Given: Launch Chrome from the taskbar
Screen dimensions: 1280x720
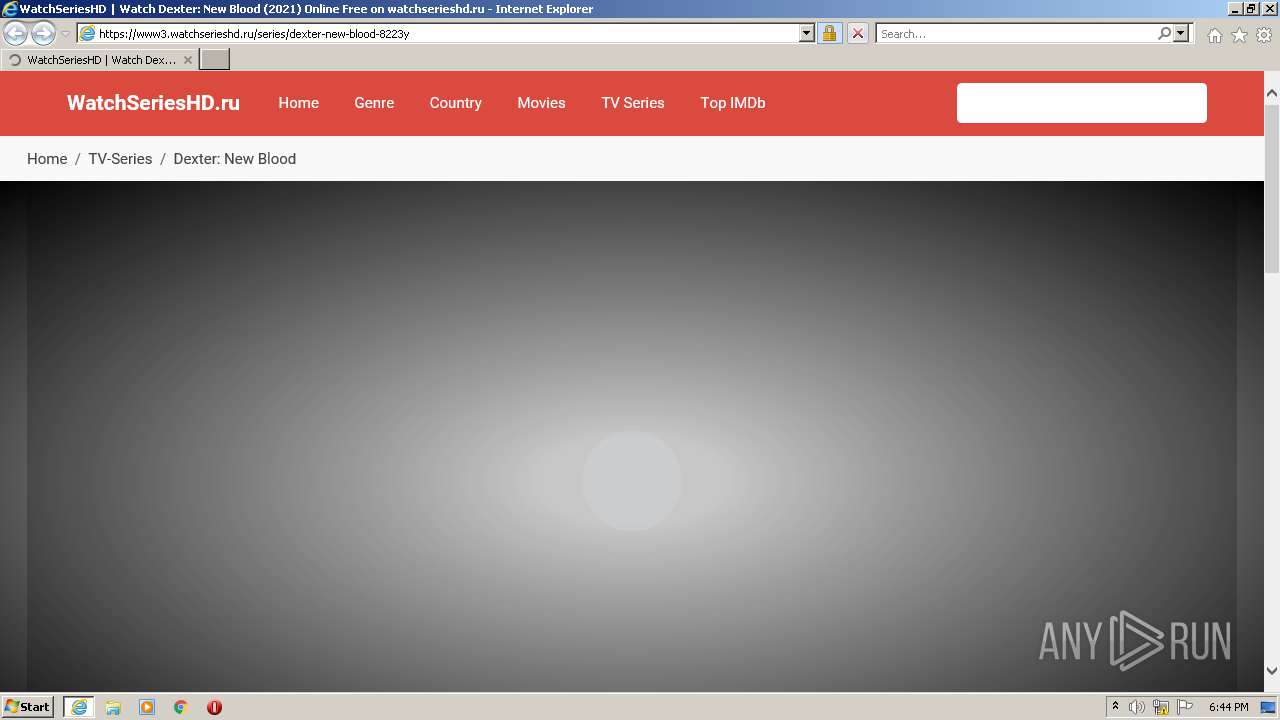Looking at the screenshot, I should click(x=180, y=707).
